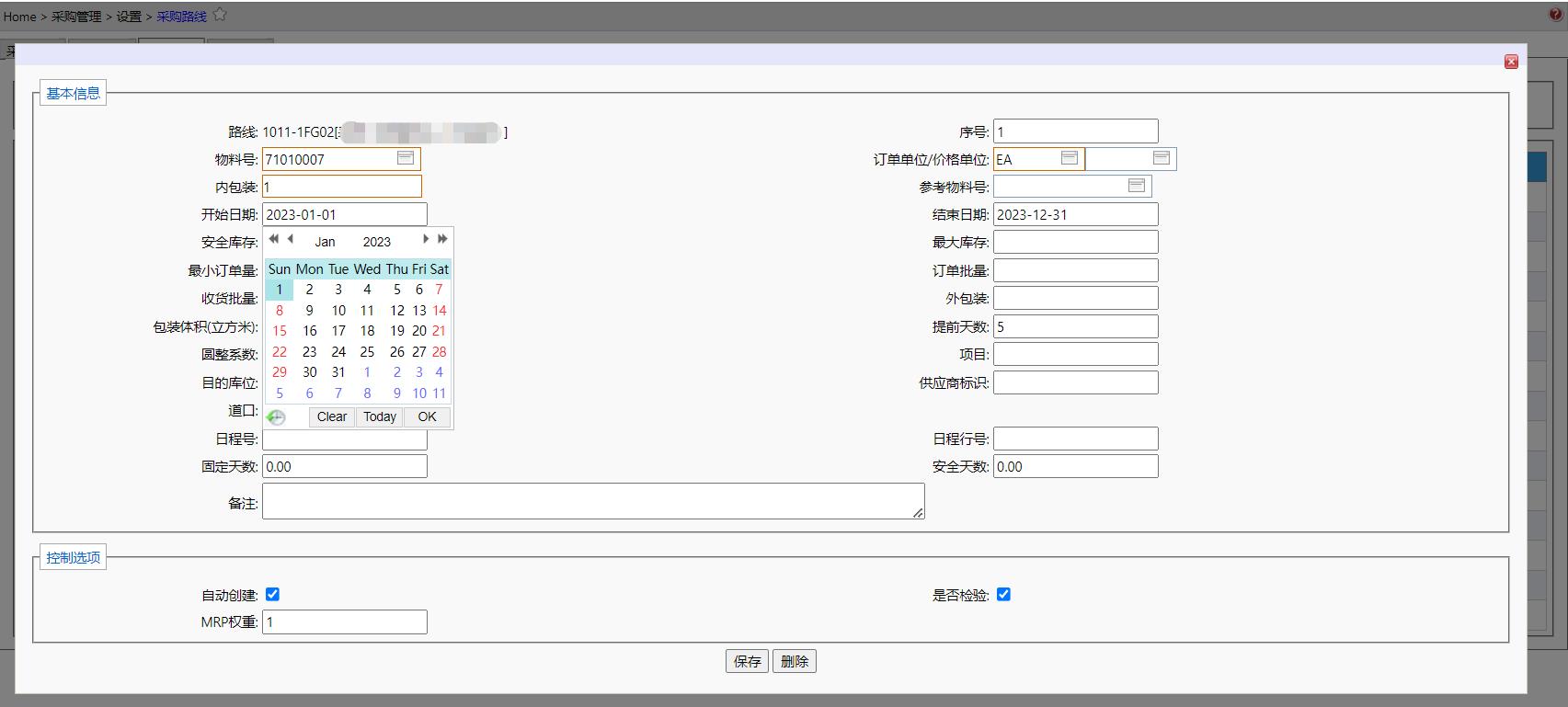This screenshot has height=707, width=1568.
Task: Open the 采购管理 breadcrumb link
Action: 76,17
